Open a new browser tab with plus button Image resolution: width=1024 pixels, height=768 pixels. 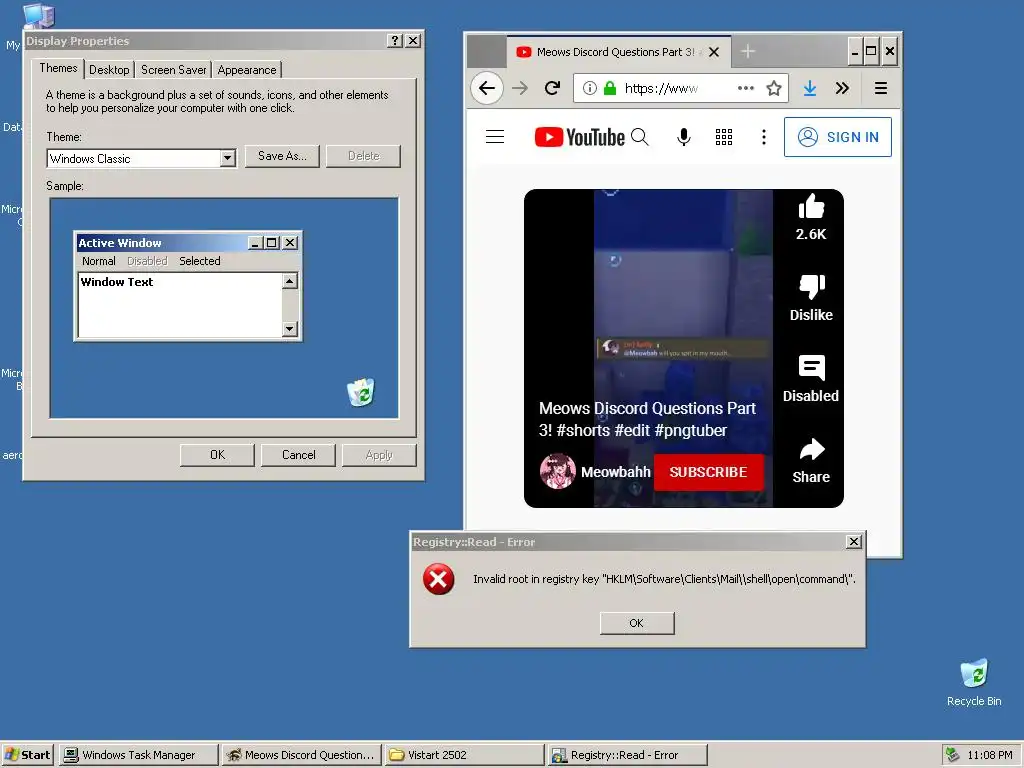[x=748, y=51]
